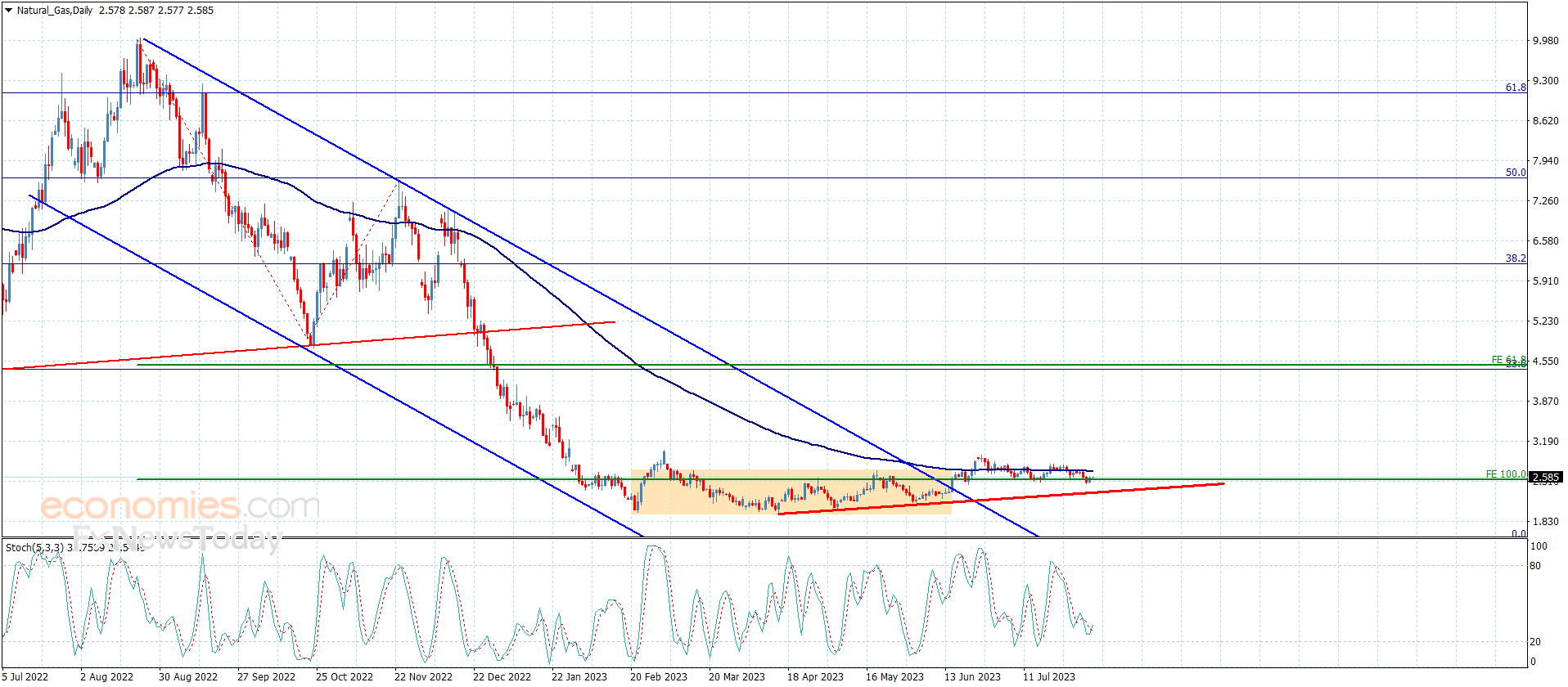Click the 5 Jul 2022 date label
Viewport: 1568px width, 687px height.
[25, 677]
